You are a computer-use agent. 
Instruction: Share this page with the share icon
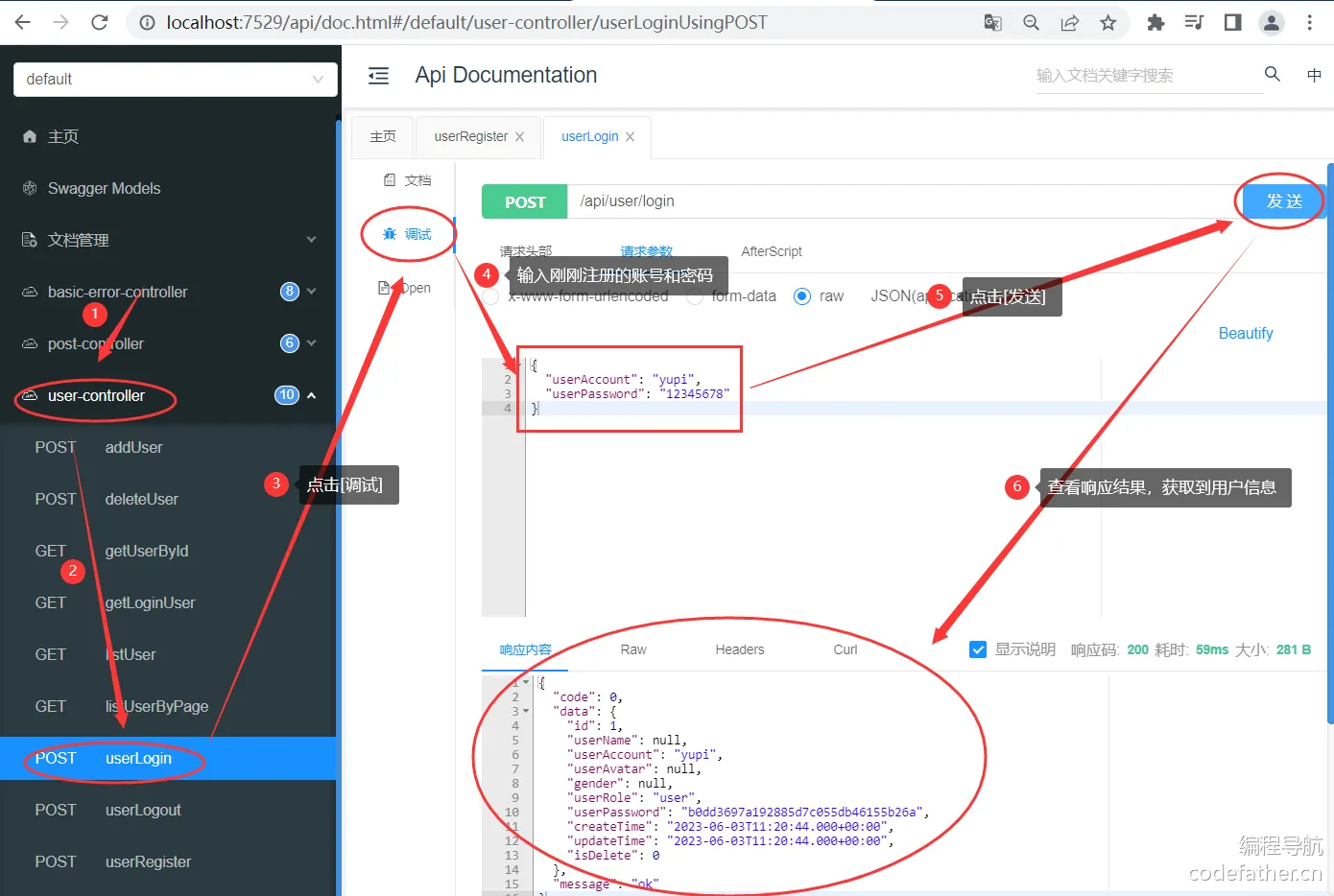click(1070, 22)
